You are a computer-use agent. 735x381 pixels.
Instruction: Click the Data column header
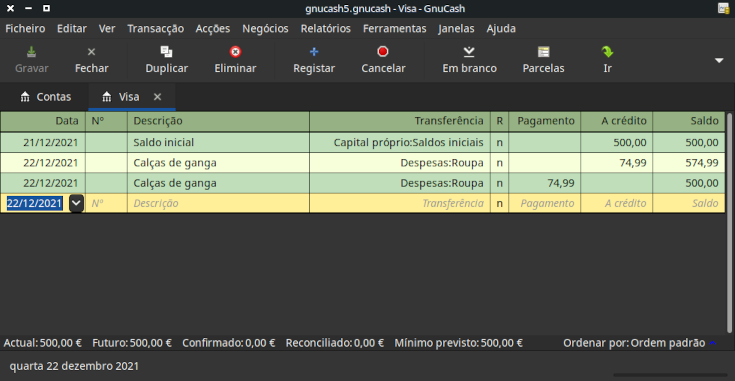coord(43,121)
